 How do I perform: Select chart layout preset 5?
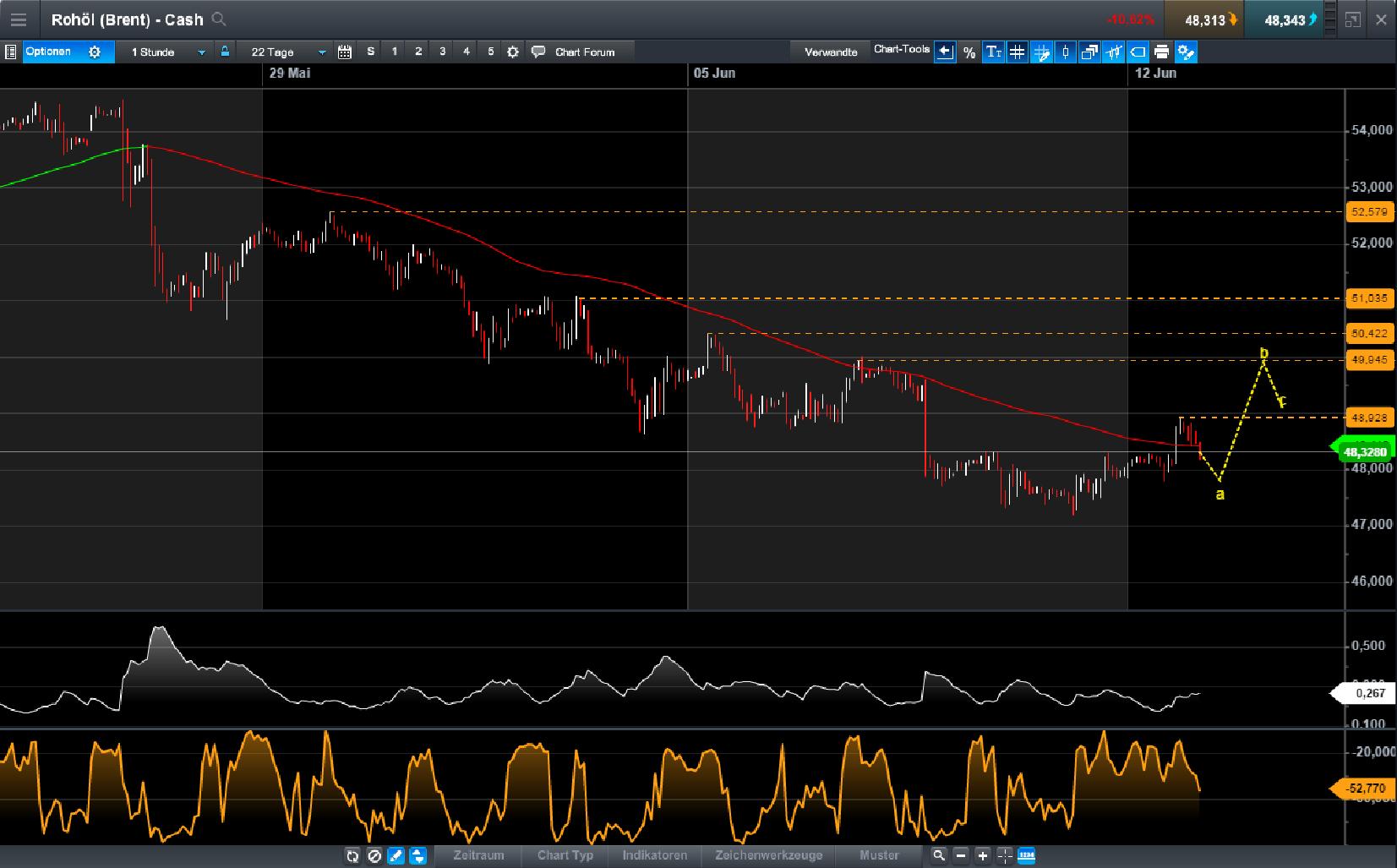(490, 52)
